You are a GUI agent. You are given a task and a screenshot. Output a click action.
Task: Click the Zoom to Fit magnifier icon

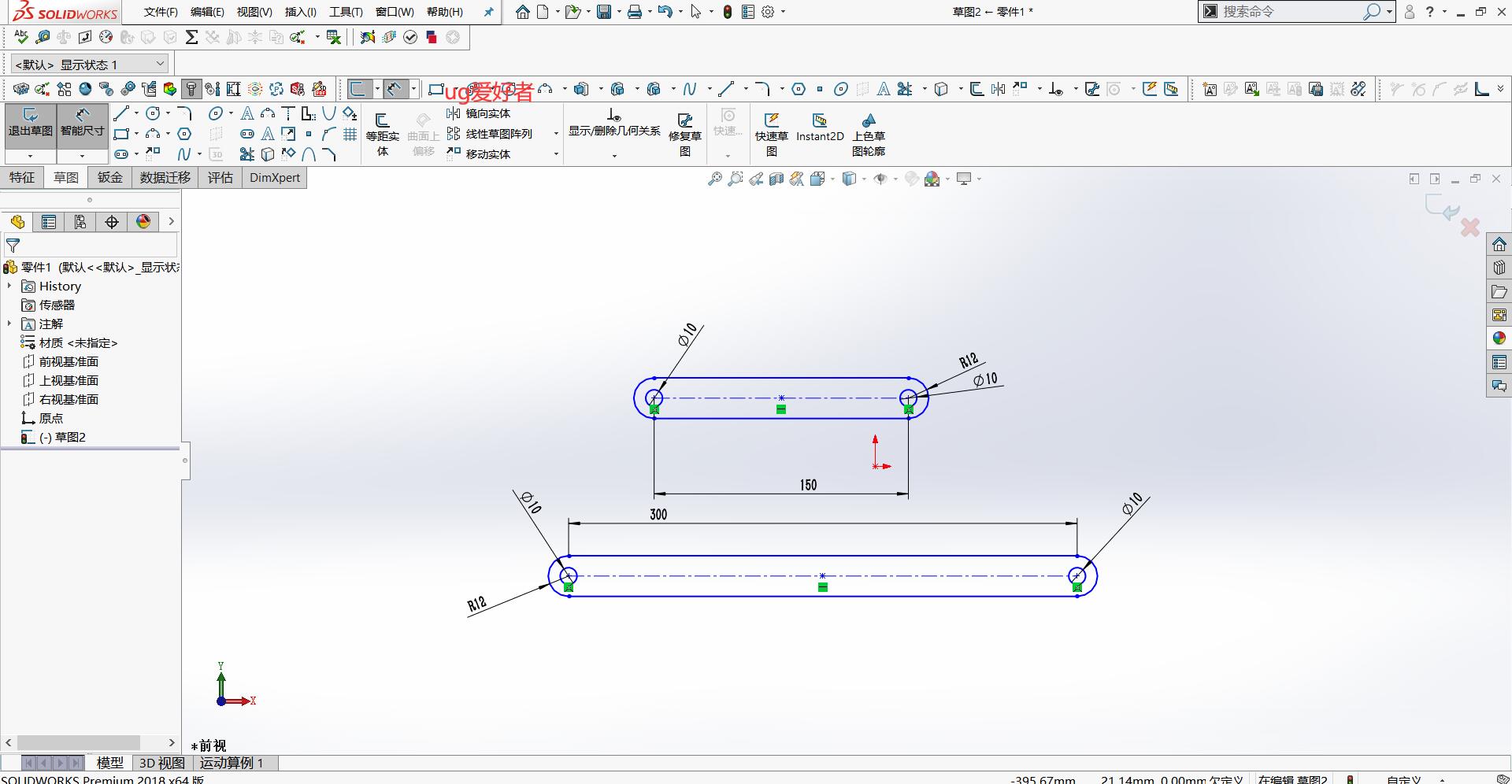(715, 179)
